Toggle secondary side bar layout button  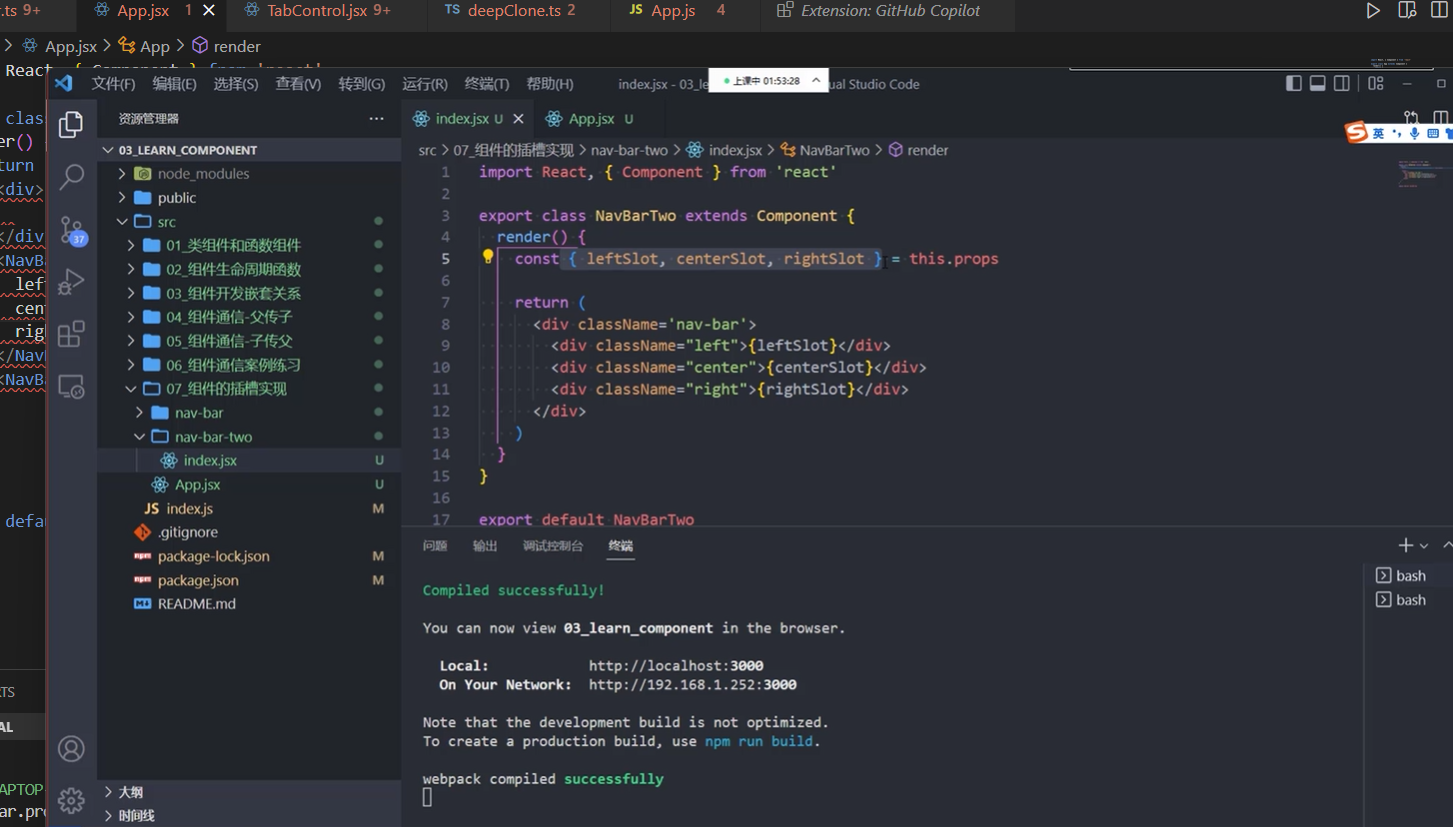(1342, 84)
